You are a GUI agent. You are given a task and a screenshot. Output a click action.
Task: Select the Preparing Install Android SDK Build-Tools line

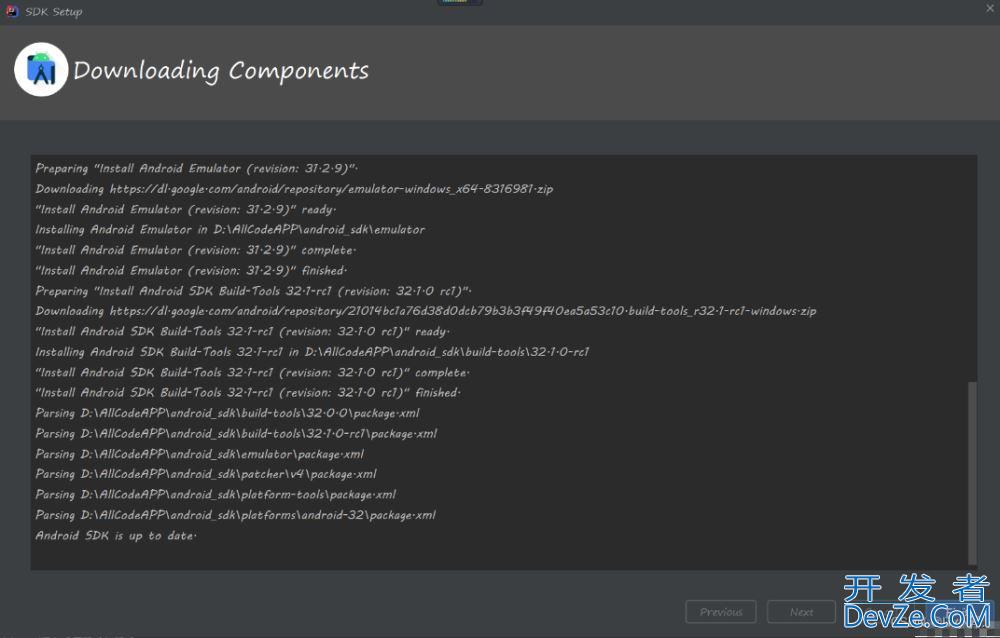(x=253, y=291)
